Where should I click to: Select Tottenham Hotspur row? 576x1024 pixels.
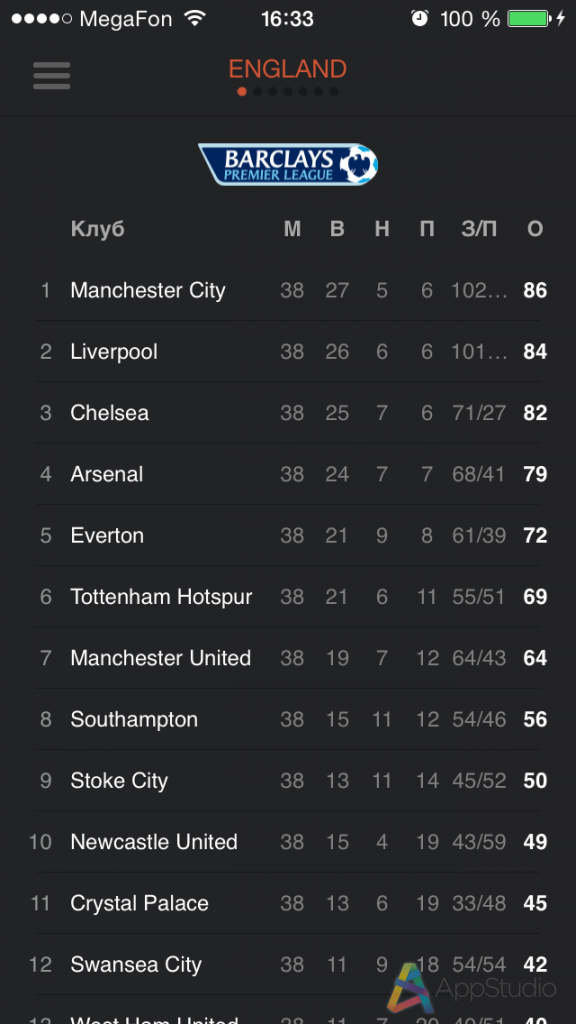click(288, 597)
